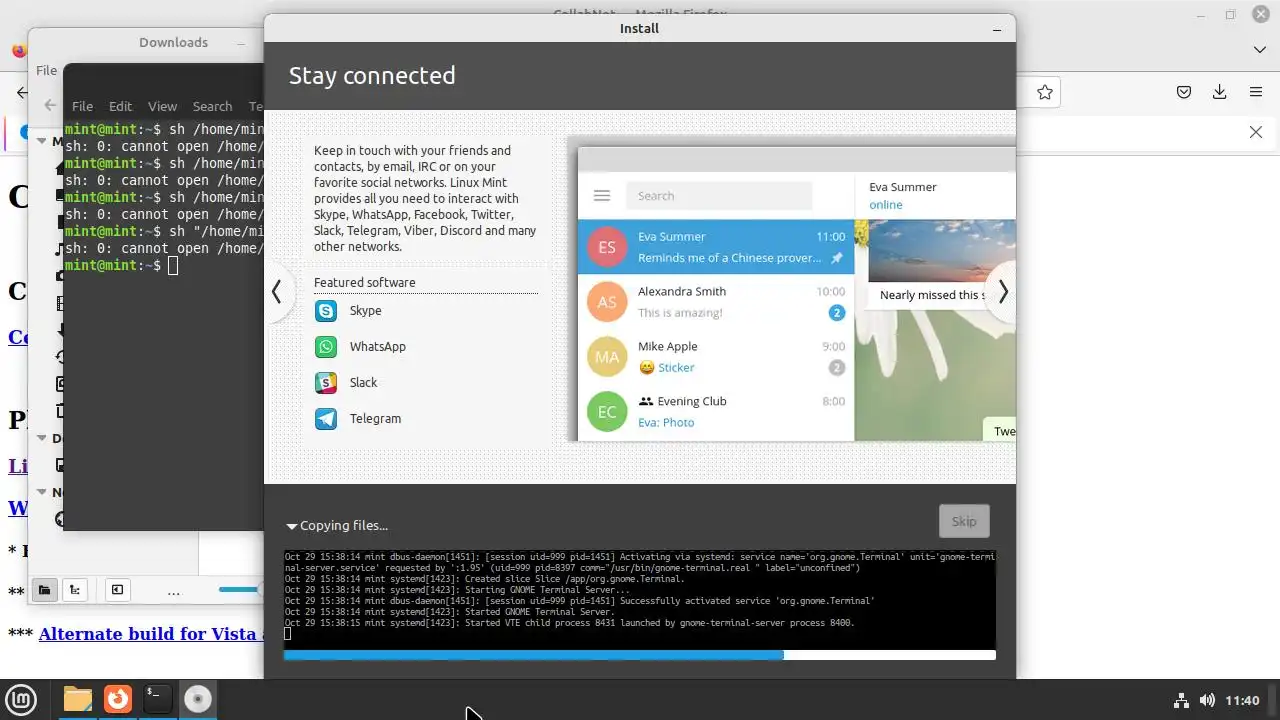Click the Featured software label

point(364,282)
